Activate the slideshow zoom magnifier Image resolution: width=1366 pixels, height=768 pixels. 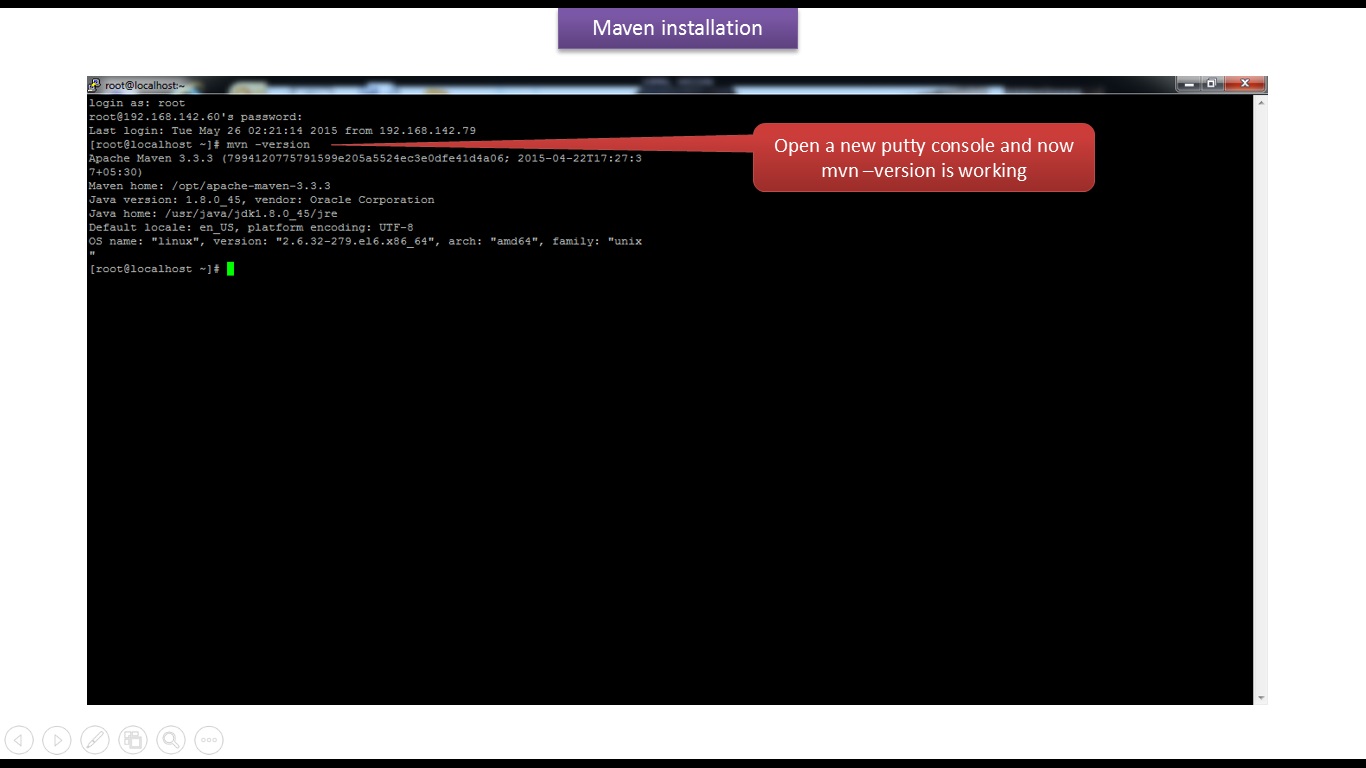coord(171,740)
